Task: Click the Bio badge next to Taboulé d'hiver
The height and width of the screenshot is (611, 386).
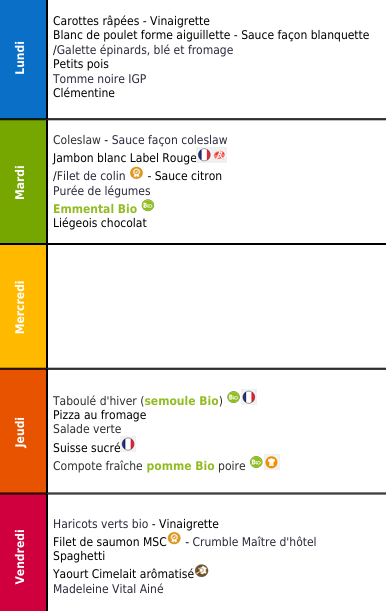Action: tap(233, 397)
